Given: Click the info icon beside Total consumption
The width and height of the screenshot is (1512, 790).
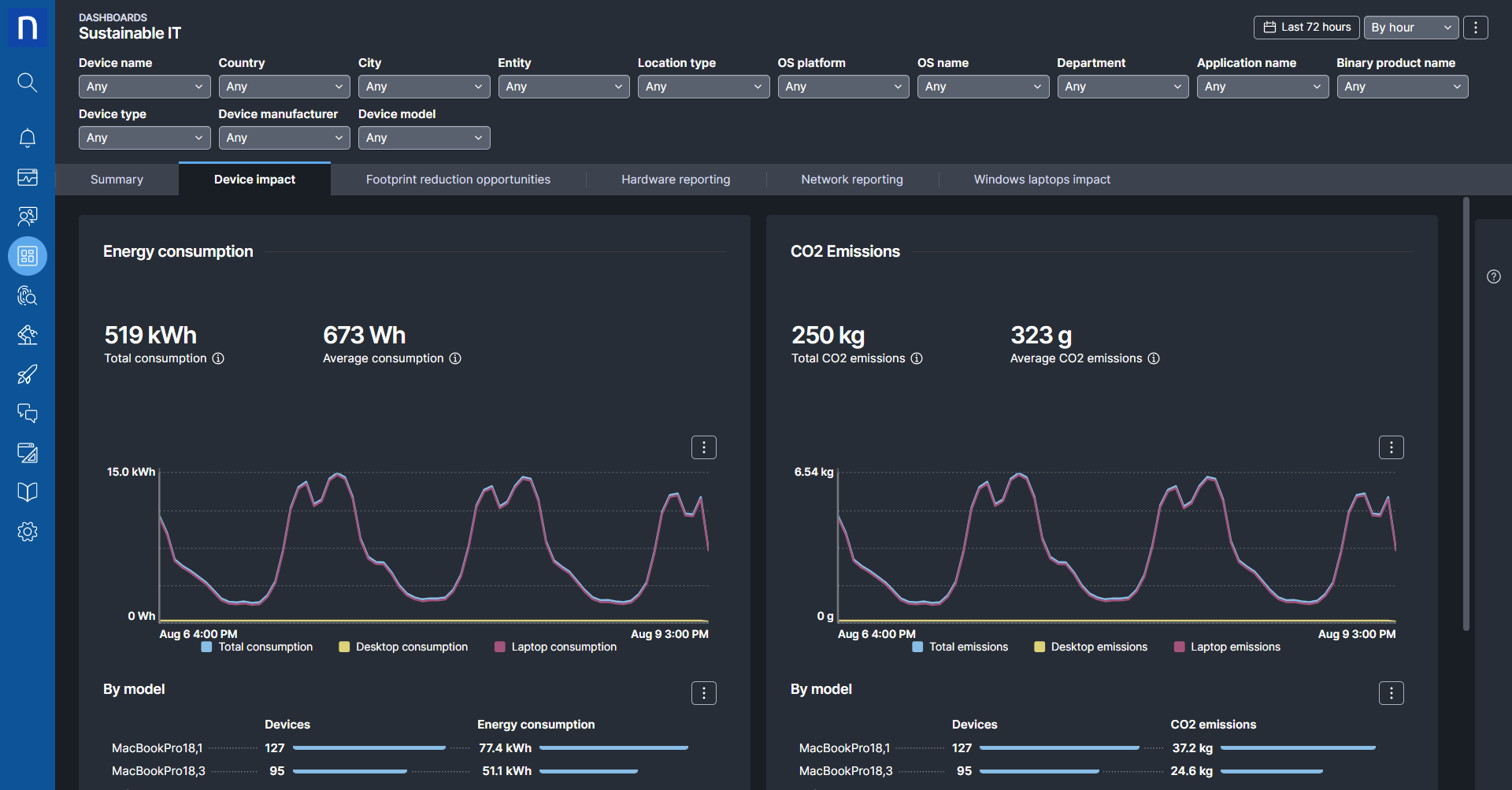Looking at the screenshot, I should 218,358.
